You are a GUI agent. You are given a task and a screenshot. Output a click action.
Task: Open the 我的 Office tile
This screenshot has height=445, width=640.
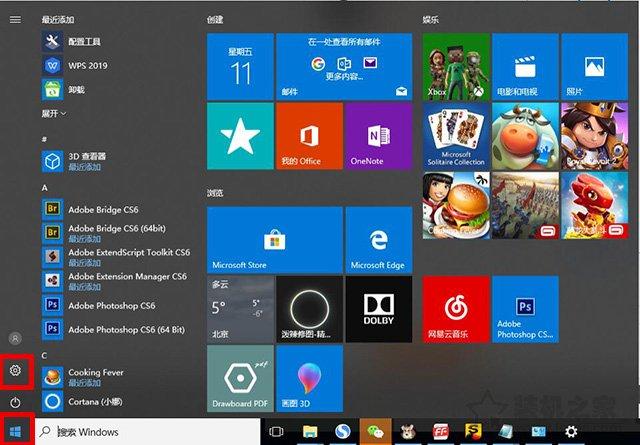point(309,136)
